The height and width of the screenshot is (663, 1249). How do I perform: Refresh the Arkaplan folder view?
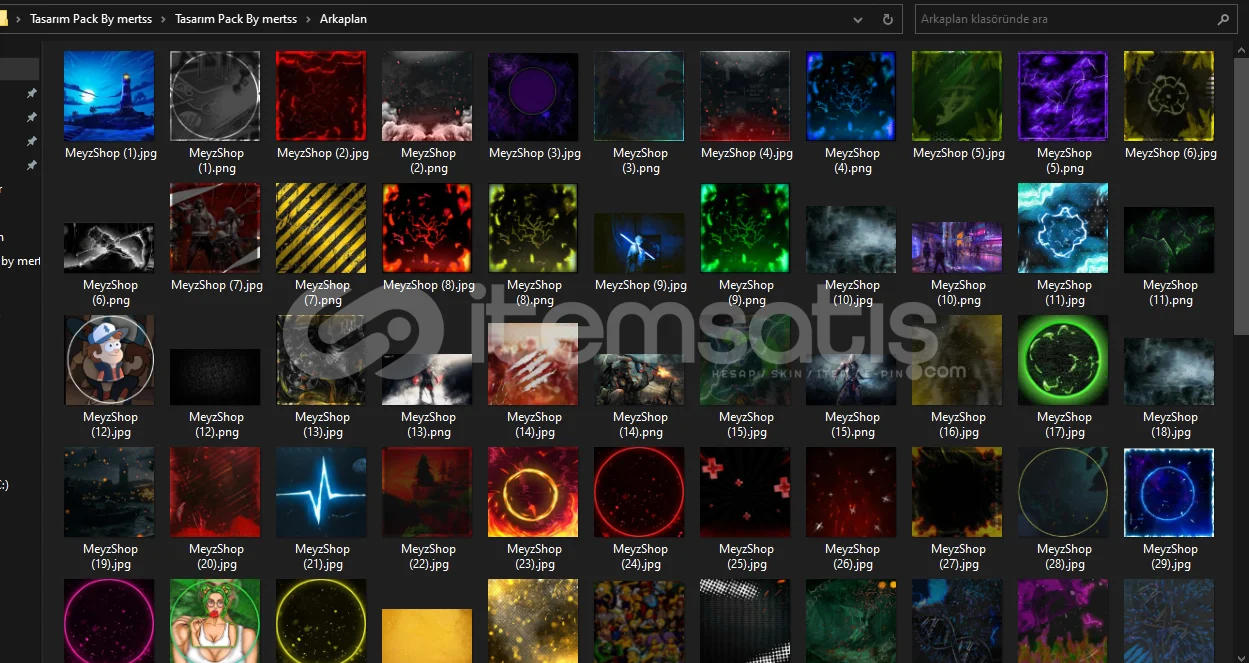(887, 19)
